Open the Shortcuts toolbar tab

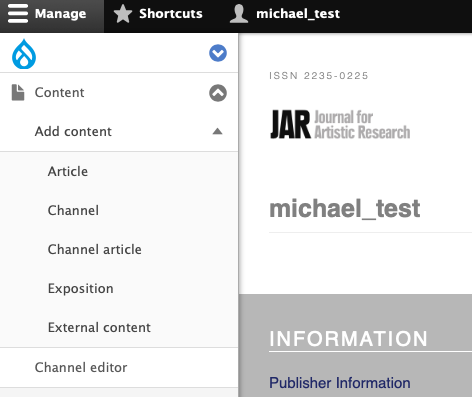tap(158, 14)
